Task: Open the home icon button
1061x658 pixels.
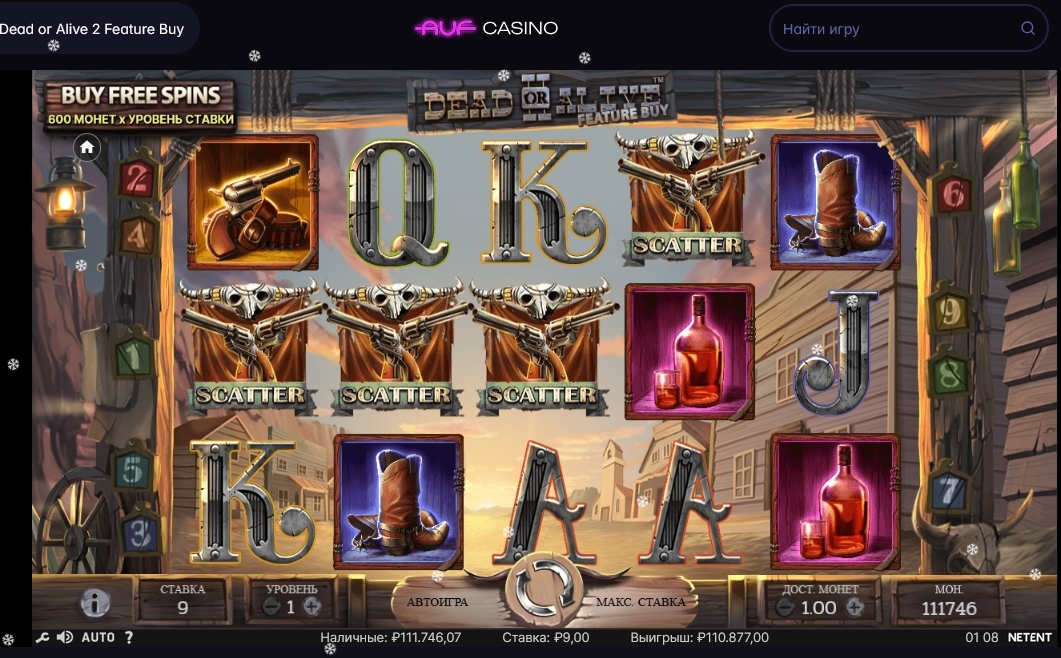Action: 87,148
